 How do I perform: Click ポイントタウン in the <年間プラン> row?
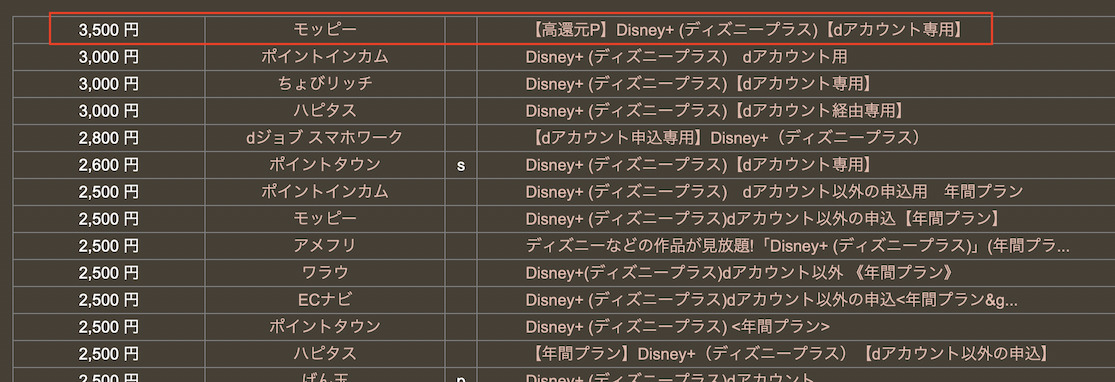point(325,327)
